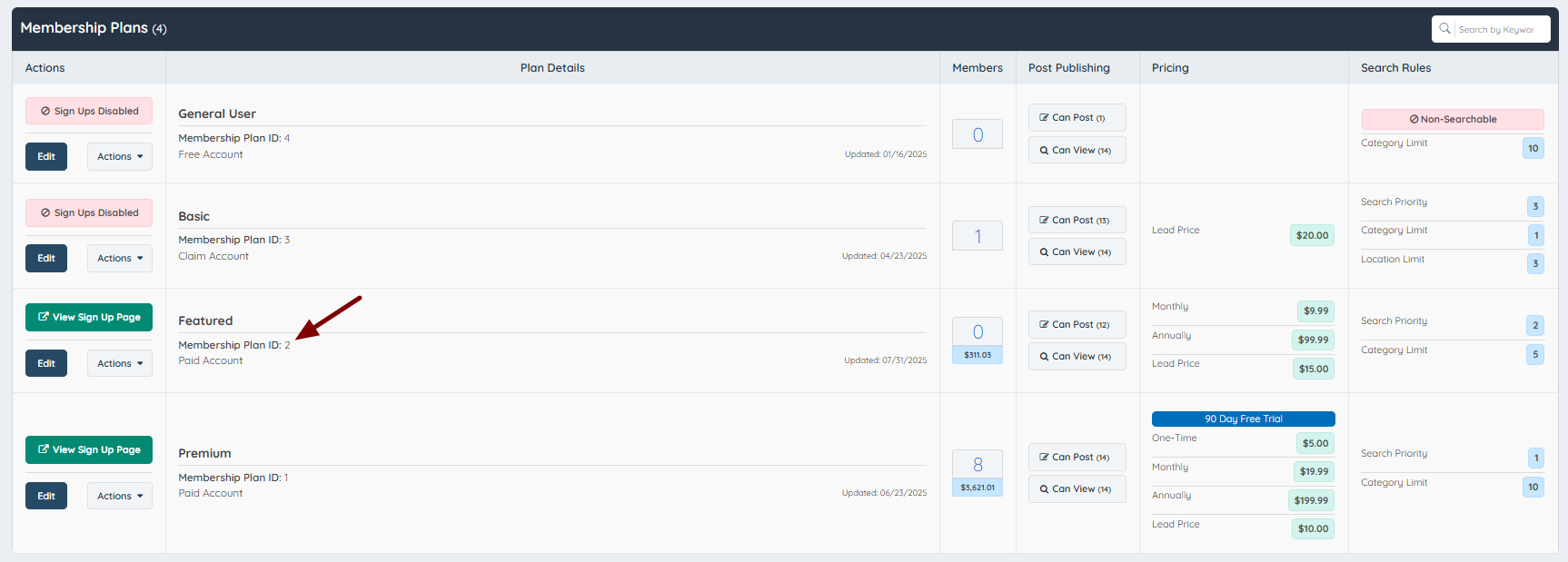Open Actions dropdown for General User
The image size is (1568, 562).
click(x=120, y=156)
